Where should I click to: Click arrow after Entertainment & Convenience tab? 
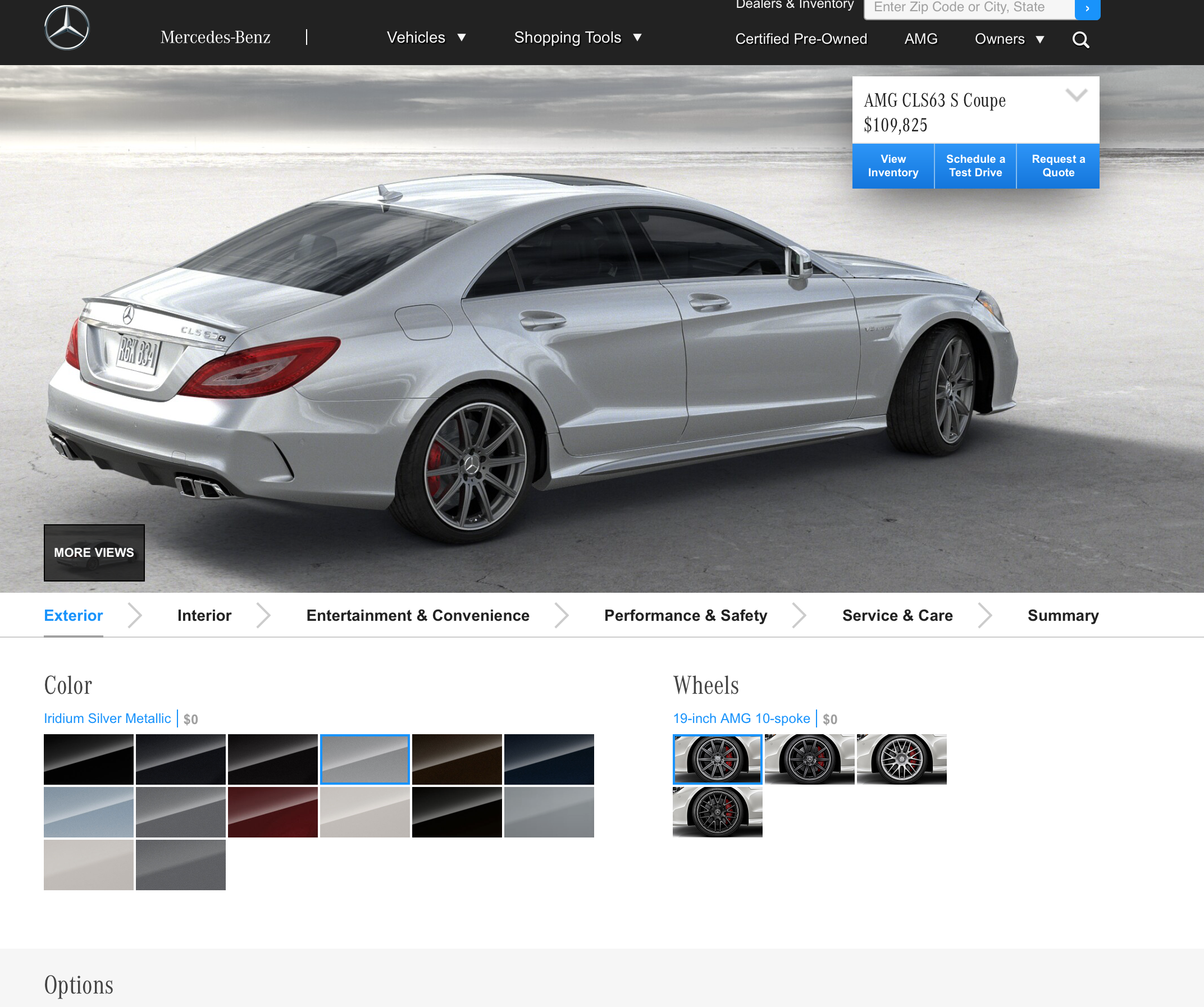click(562, 616)
